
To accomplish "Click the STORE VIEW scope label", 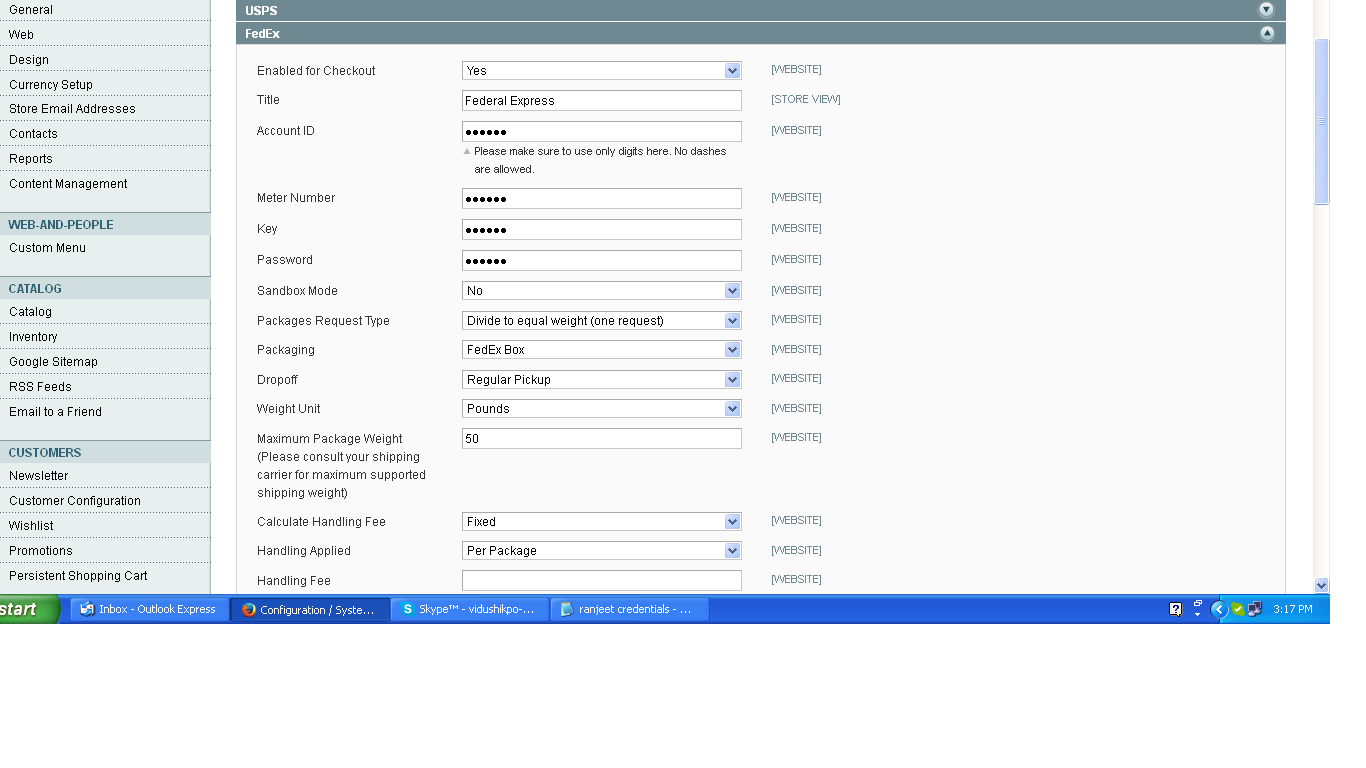I will 806,100.
